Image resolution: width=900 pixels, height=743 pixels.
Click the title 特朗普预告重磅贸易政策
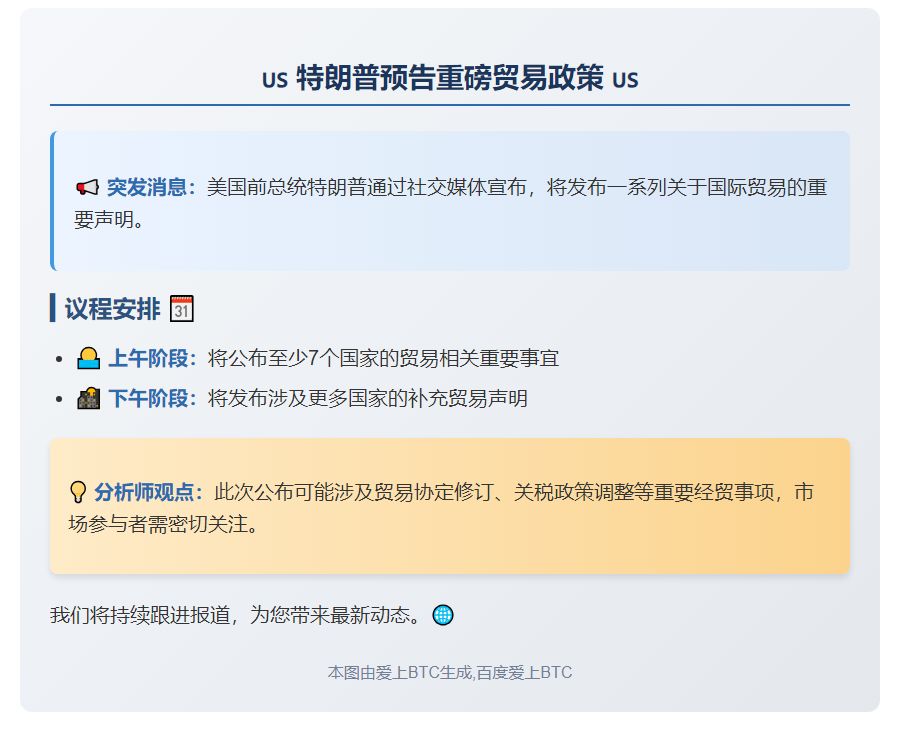point(450,78)
